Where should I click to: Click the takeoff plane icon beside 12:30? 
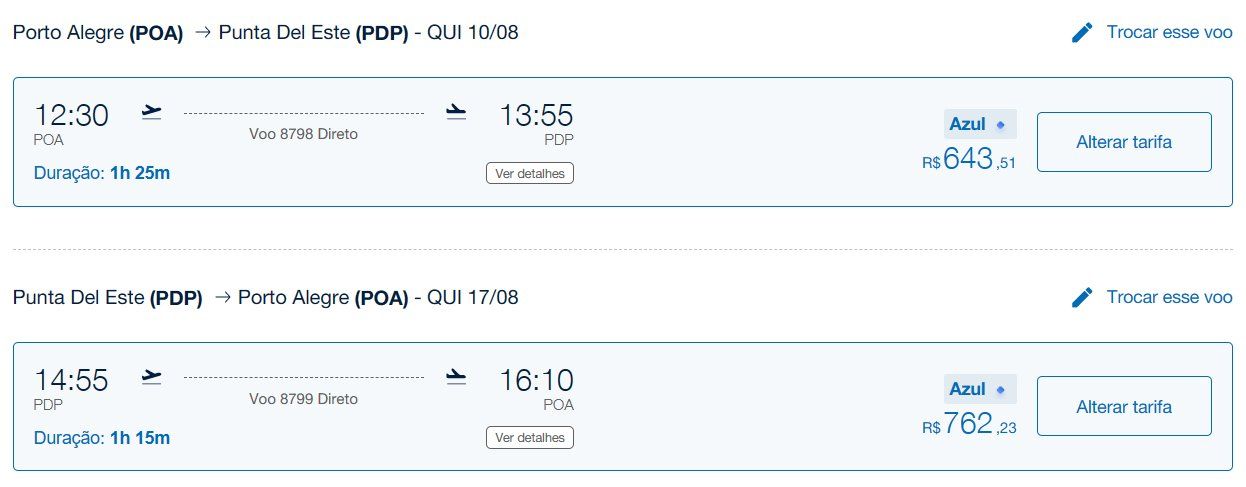pos(151,112)
